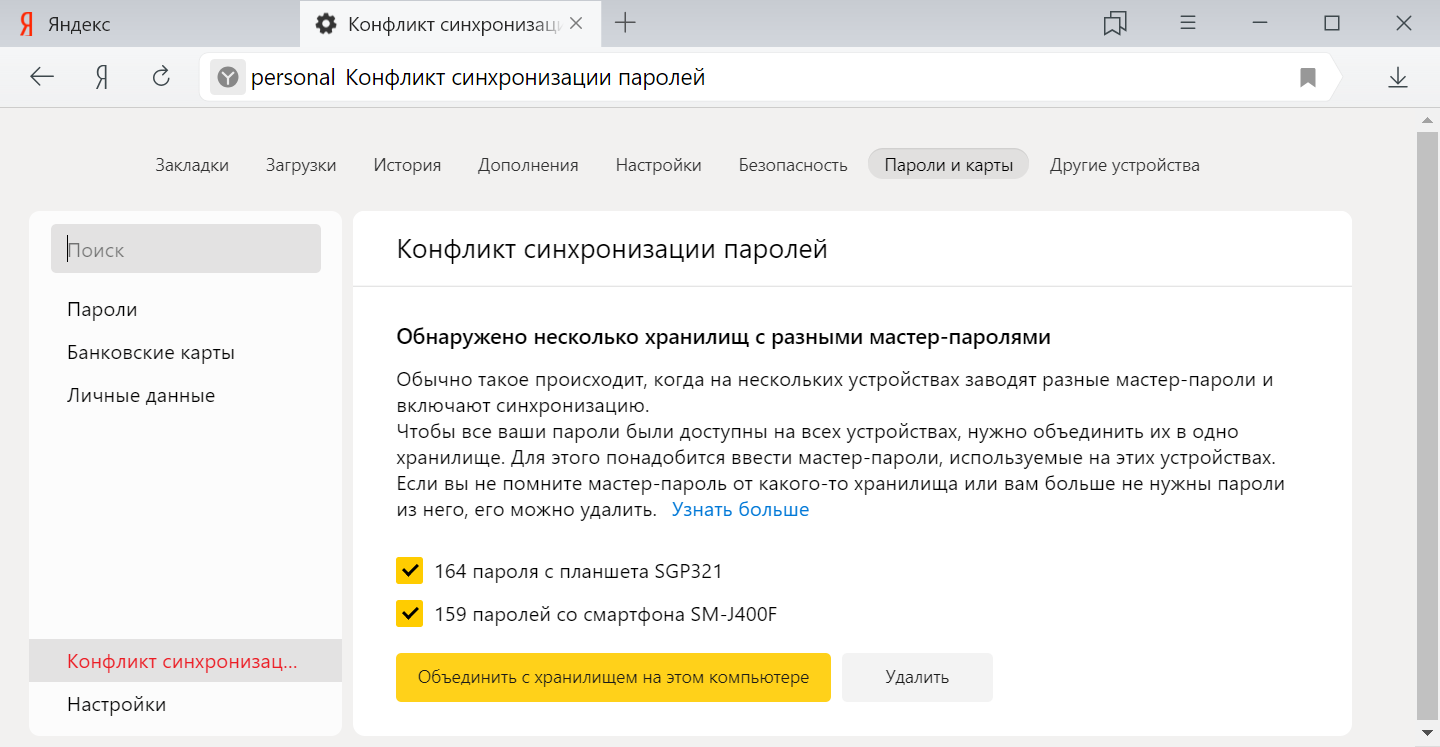Click the site info icon in address bar
Viewport: 1440px width, 747px height.
pyautogui.click(x=228, y=77)
